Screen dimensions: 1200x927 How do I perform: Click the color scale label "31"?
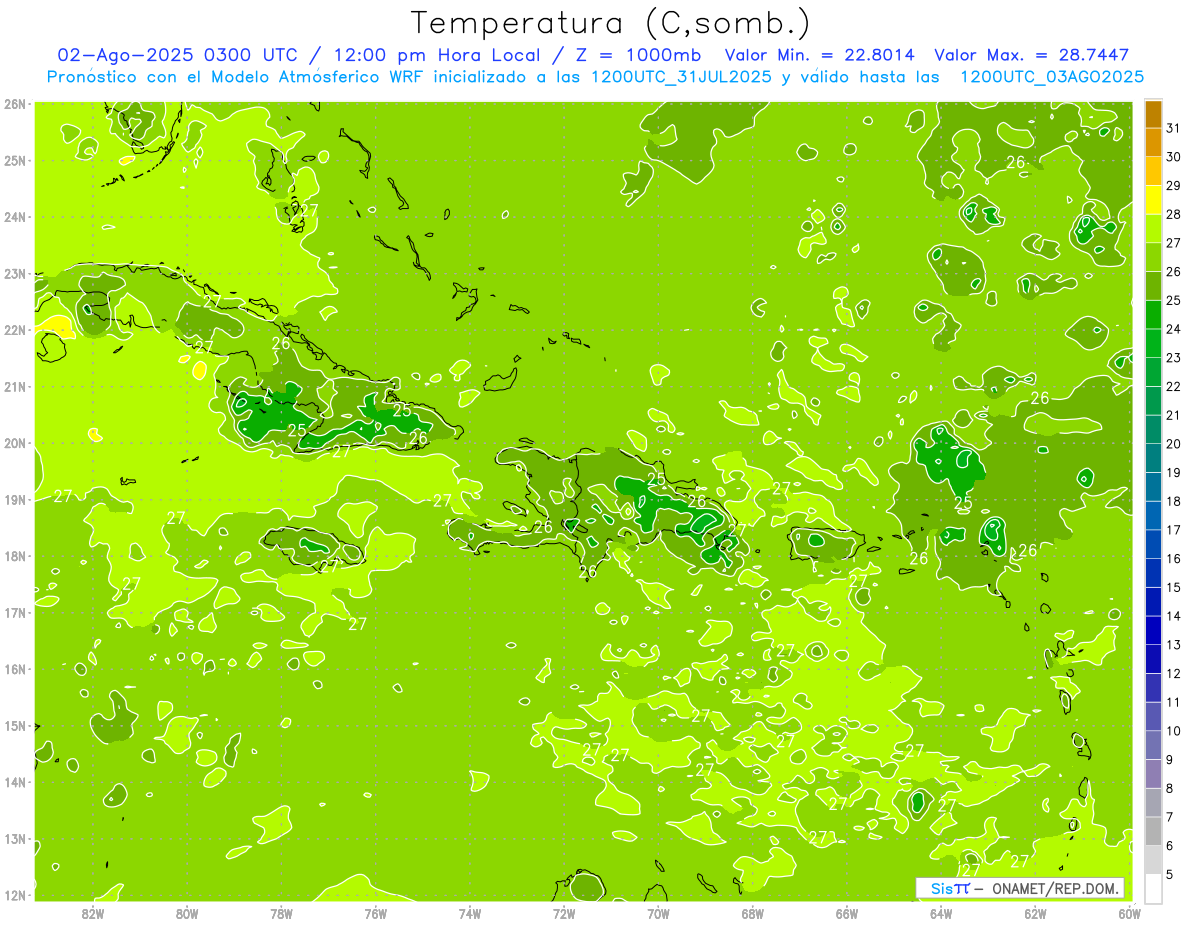click(1174, 128)
